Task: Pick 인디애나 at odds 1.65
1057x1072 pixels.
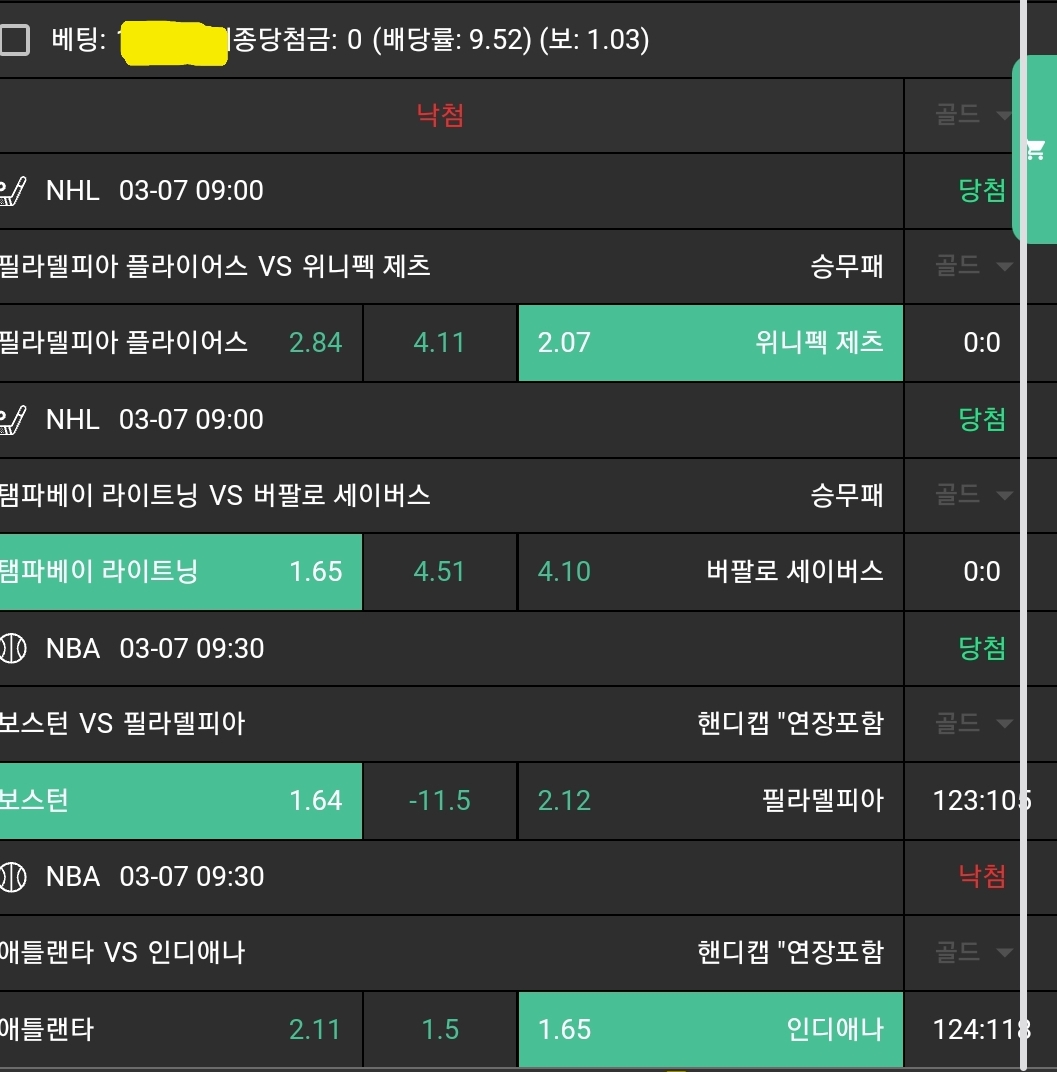Action: coord(710,1029)
